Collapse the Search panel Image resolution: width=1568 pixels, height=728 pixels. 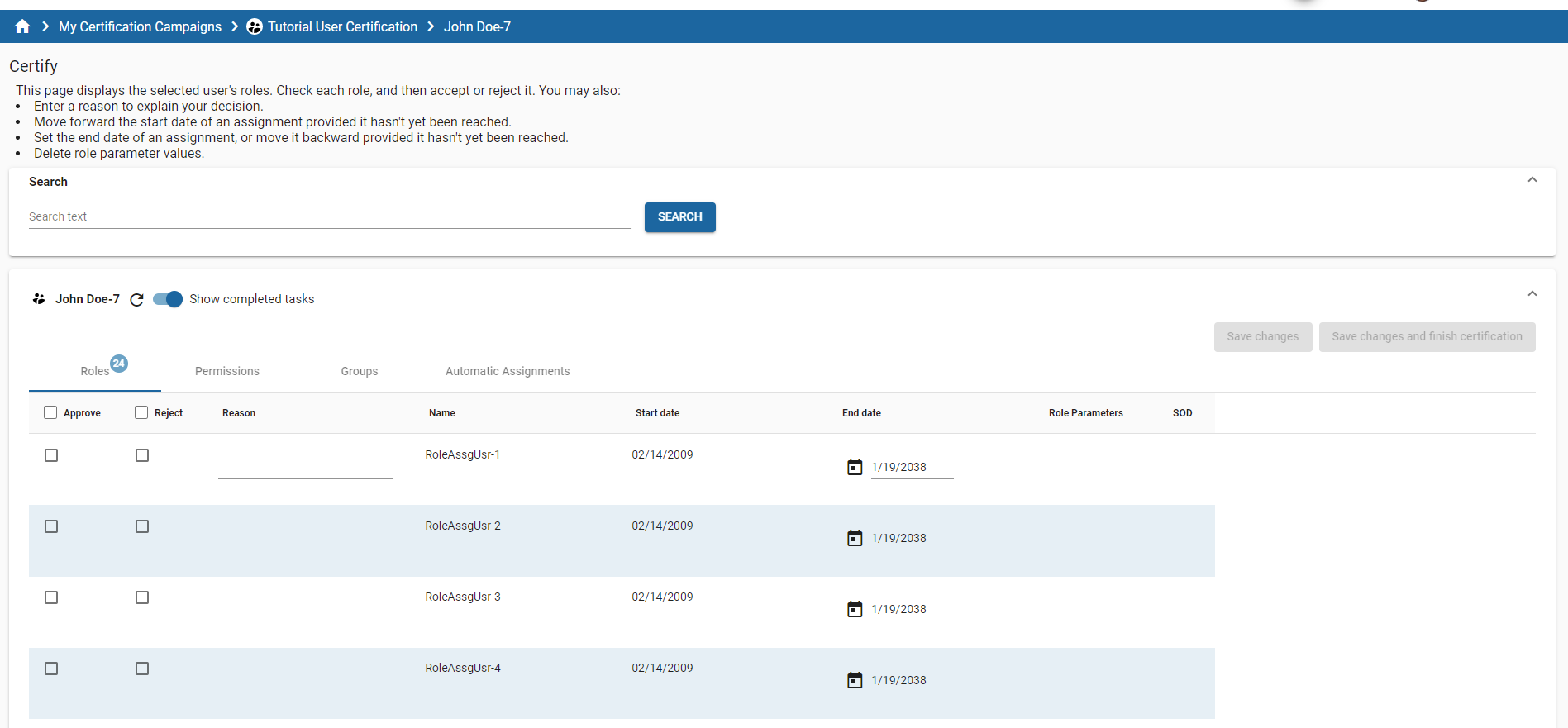[x=1532, y=180]
